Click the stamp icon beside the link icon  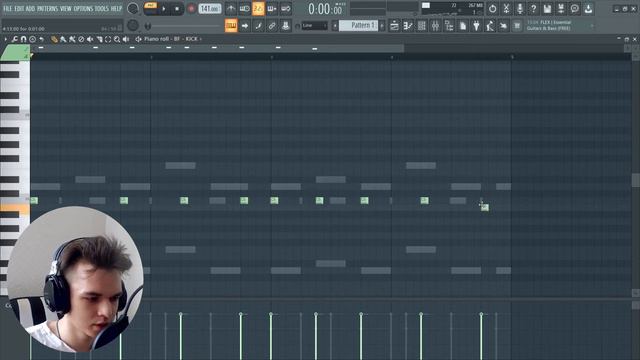point(286,26)
